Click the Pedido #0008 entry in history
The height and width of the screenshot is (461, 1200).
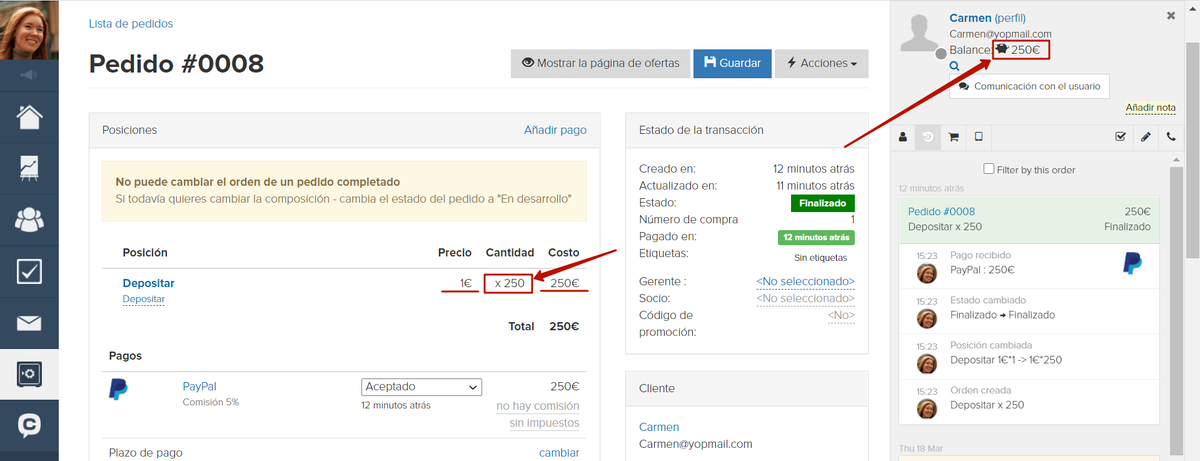(1030, 219)
